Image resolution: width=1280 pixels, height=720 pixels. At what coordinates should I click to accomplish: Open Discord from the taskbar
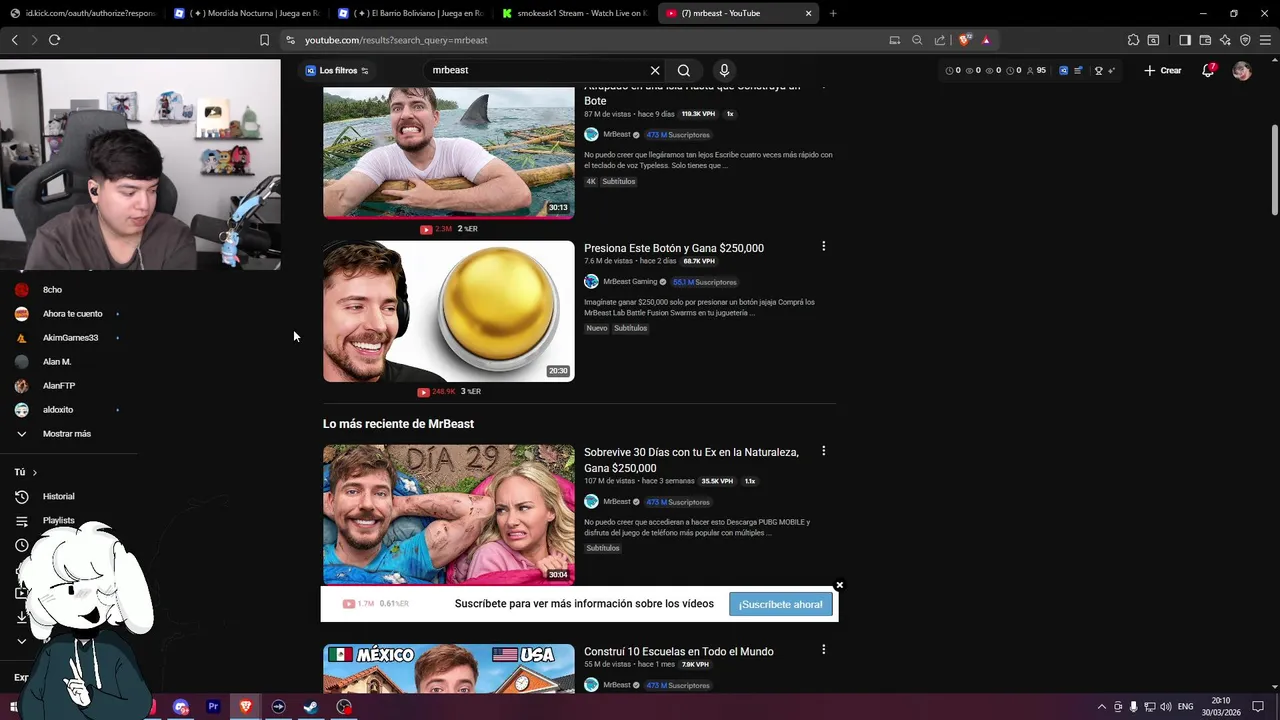click(x=181, y=707)
